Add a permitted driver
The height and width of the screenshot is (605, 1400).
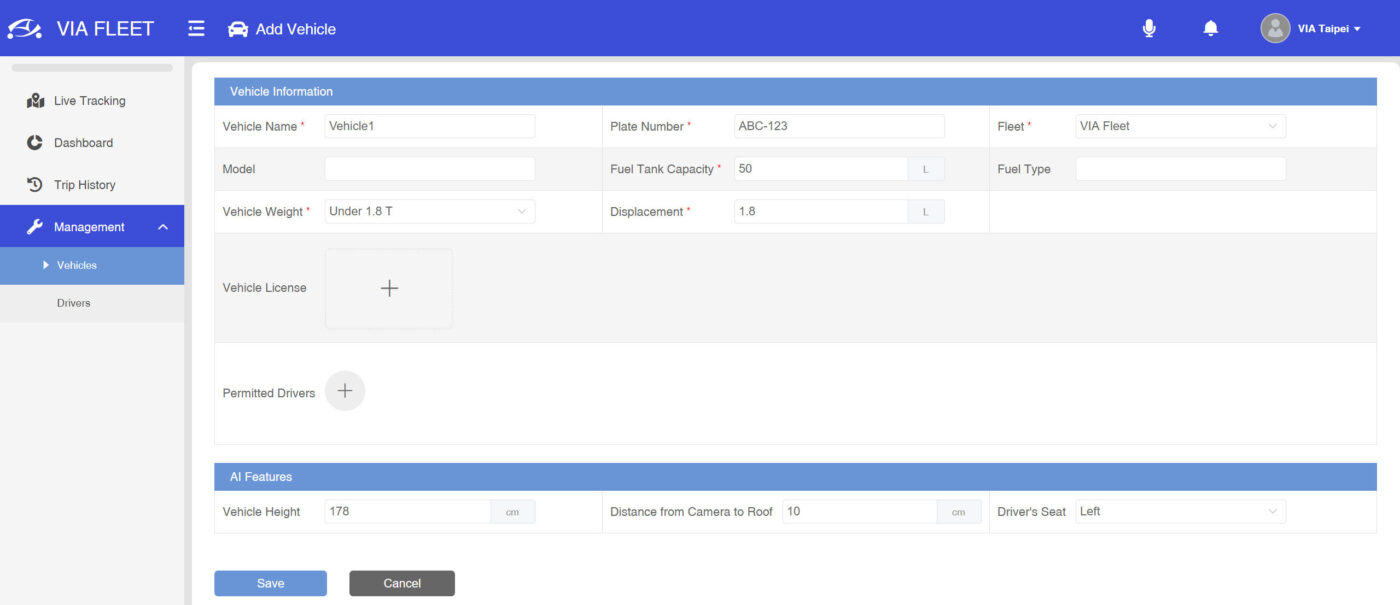click(345, 391)
